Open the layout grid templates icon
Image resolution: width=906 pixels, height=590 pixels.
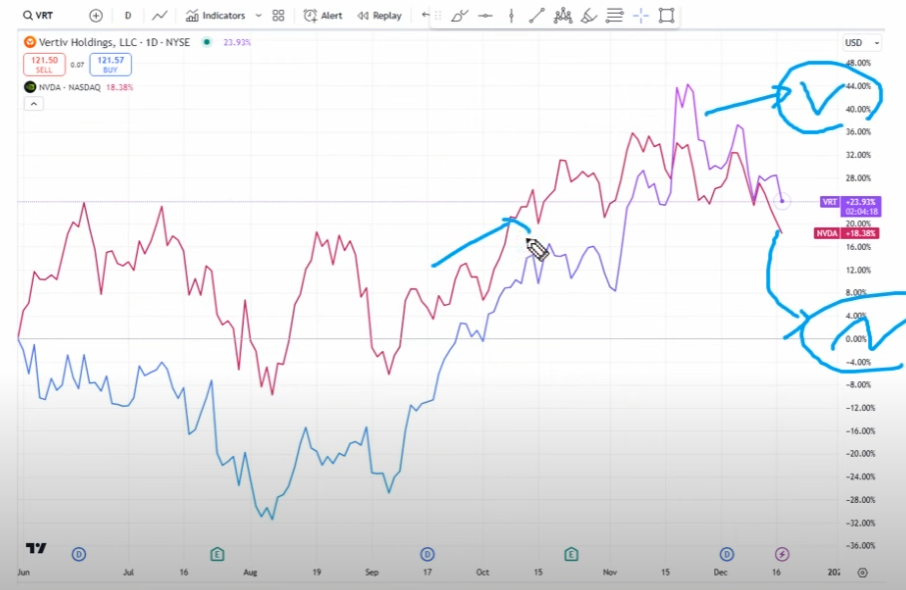coord(278,16)
